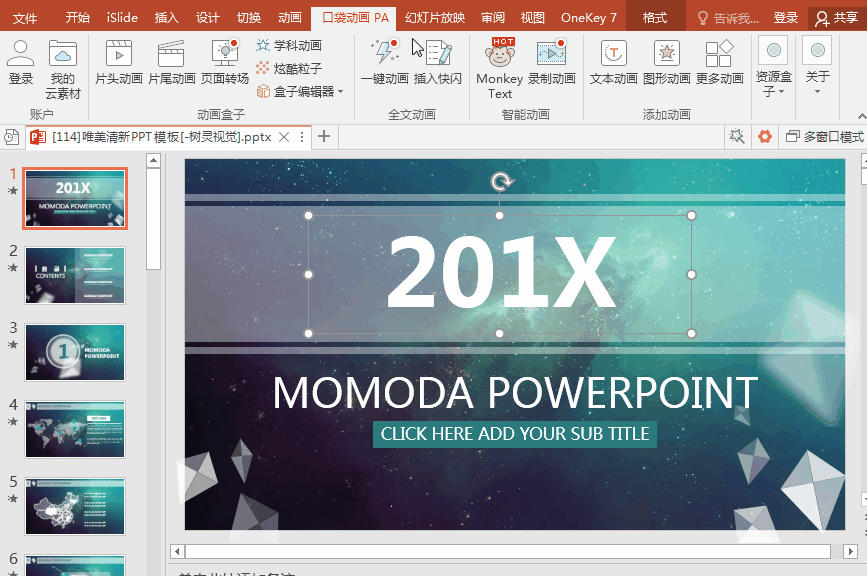
Task: Add 文本动画 text animation
Action: [x=613, y=62]
